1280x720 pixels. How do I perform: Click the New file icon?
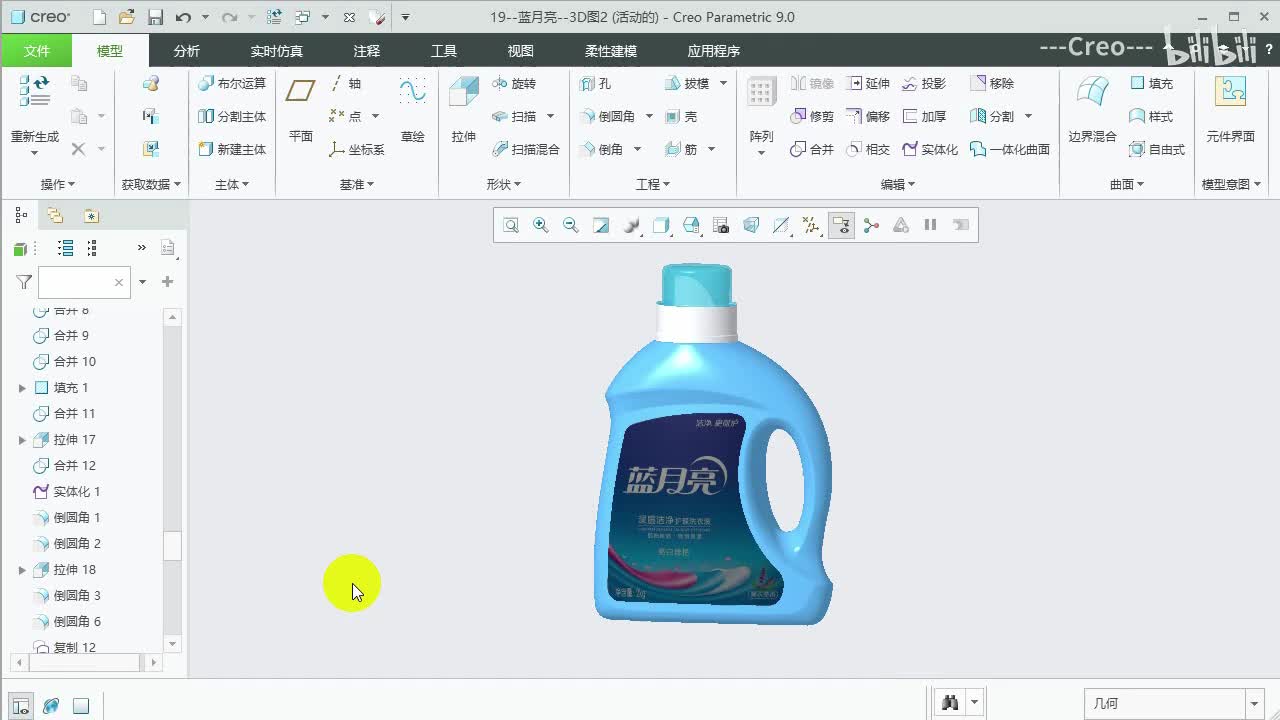point(99,17)
